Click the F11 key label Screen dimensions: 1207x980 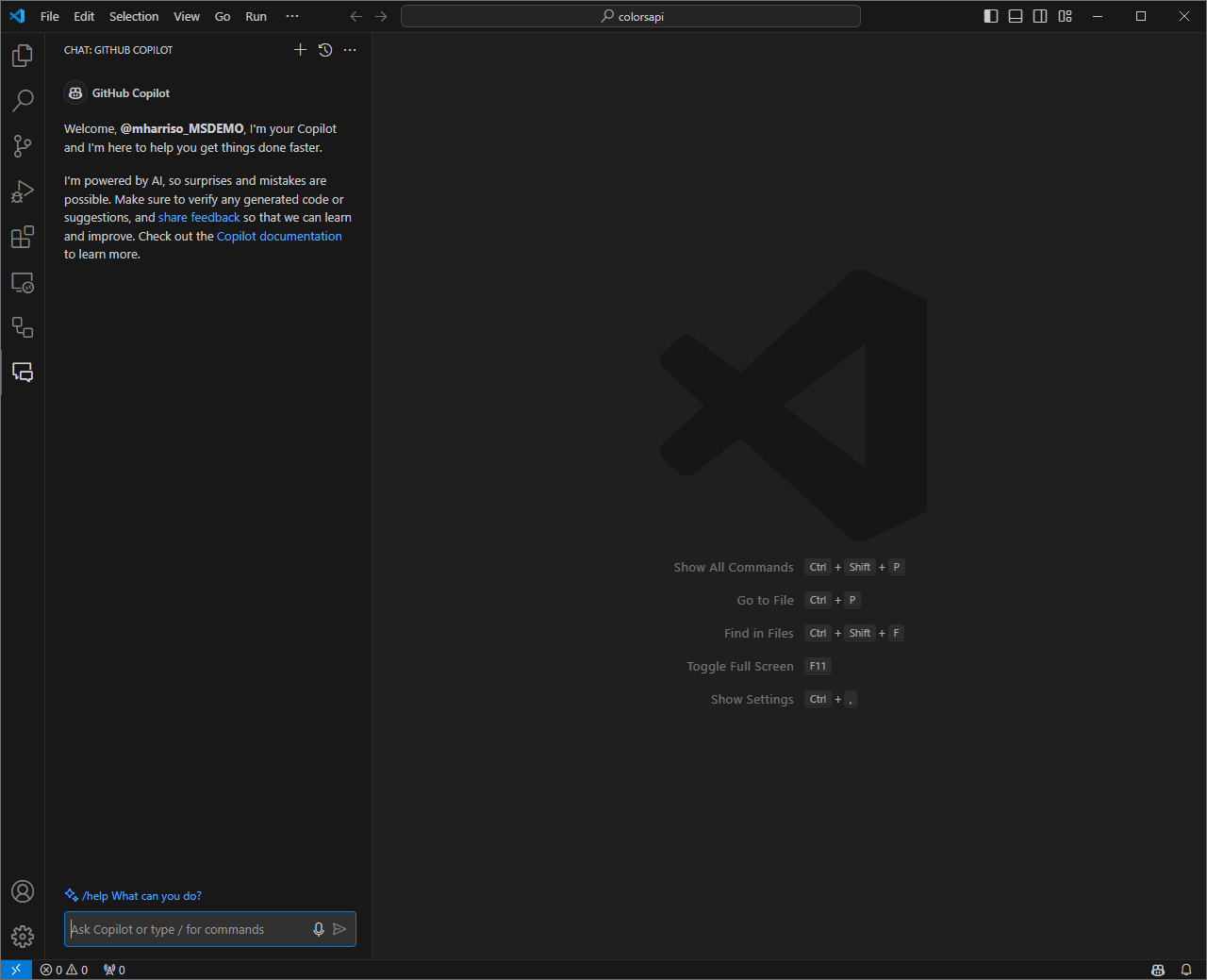point(818,666)
